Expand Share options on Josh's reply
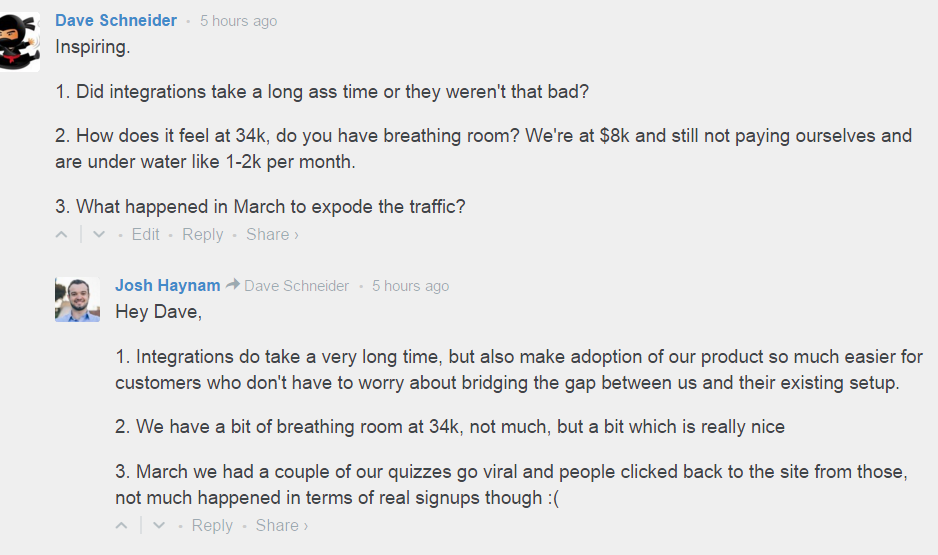 (x=282, y=525)
